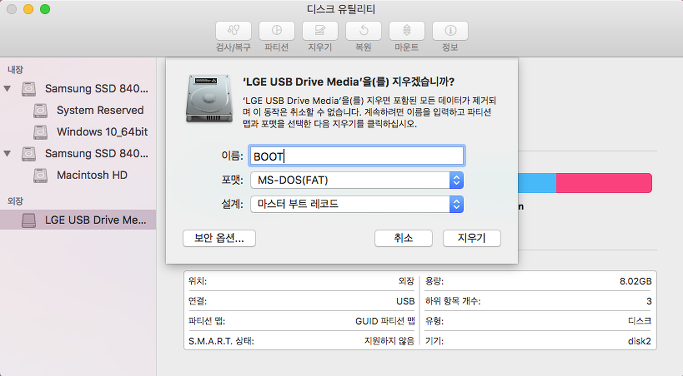The height and width of the screenshot is (376, 683).
Task: Select System Reserved in the sidebar
Action: coord(100,110)
